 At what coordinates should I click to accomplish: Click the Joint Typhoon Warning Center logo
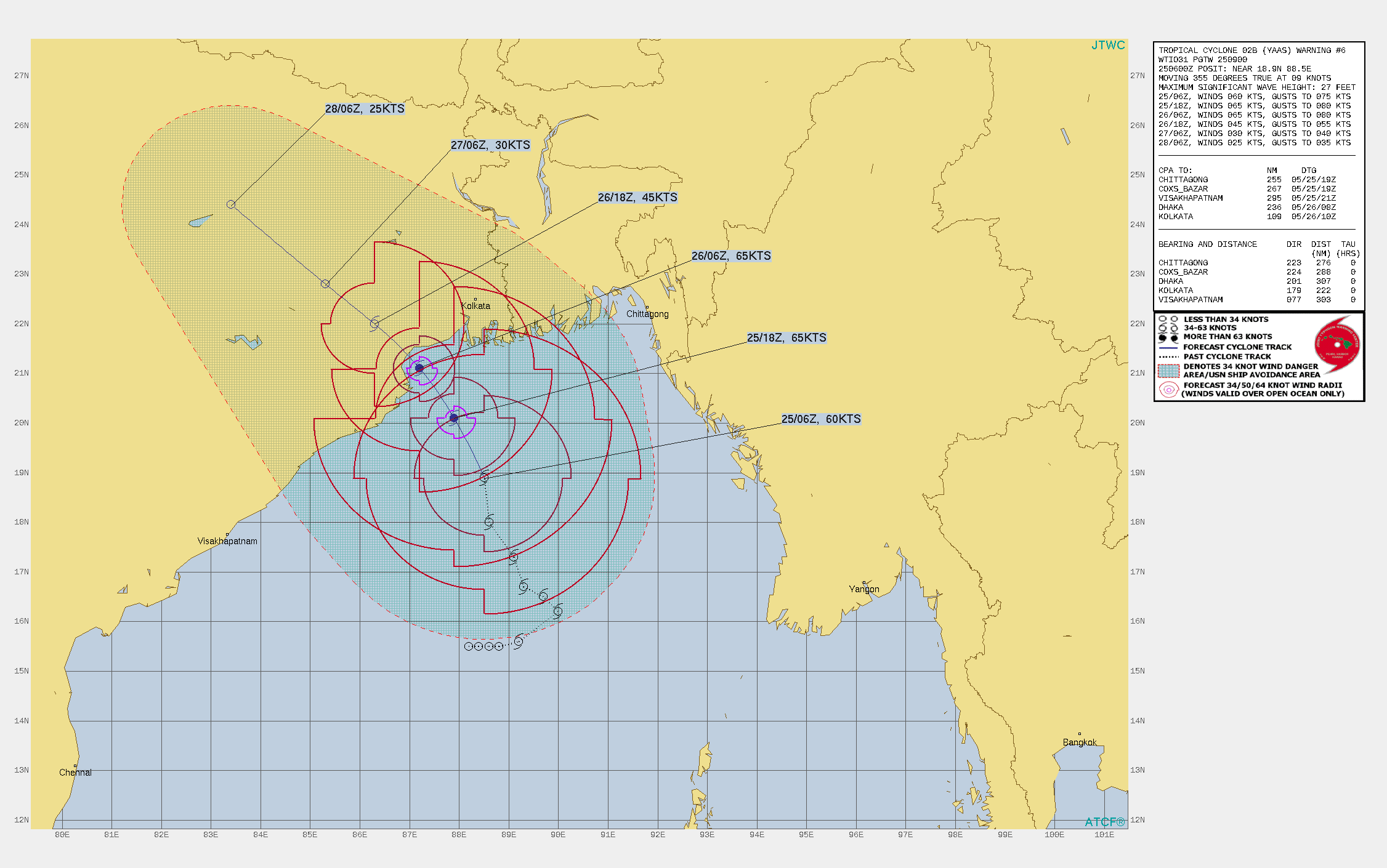click(x=1337, y=345)
